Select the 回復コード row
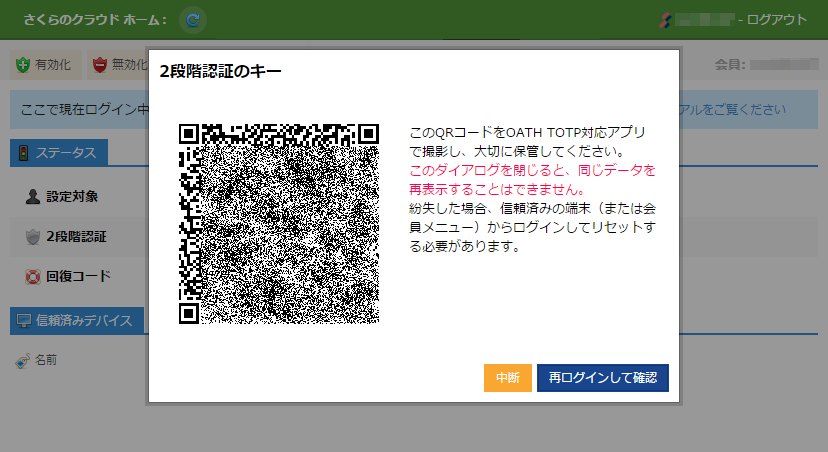The image size is (828, 452). 78,276
